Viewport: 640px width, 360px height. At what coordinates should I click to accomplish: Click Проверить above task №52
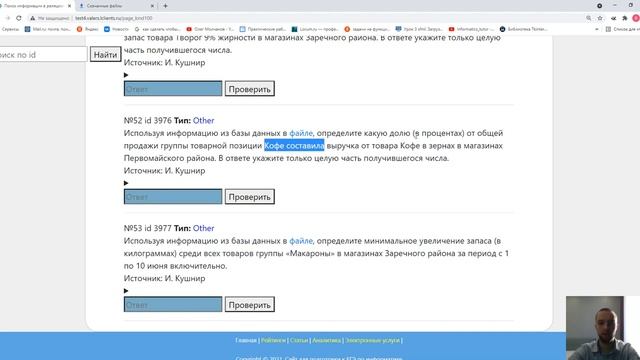250,89
